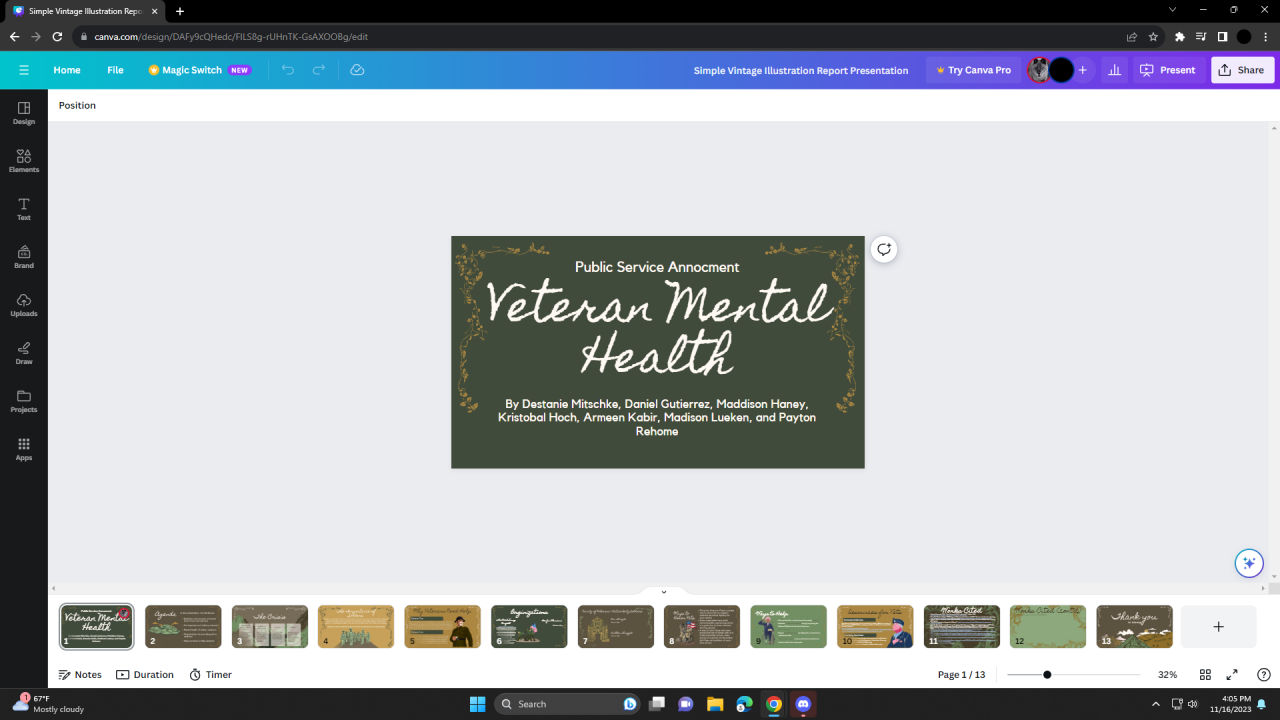Open the Projects panel
The width and height of the screenshot is (1280, 720).
click(24, 400)
